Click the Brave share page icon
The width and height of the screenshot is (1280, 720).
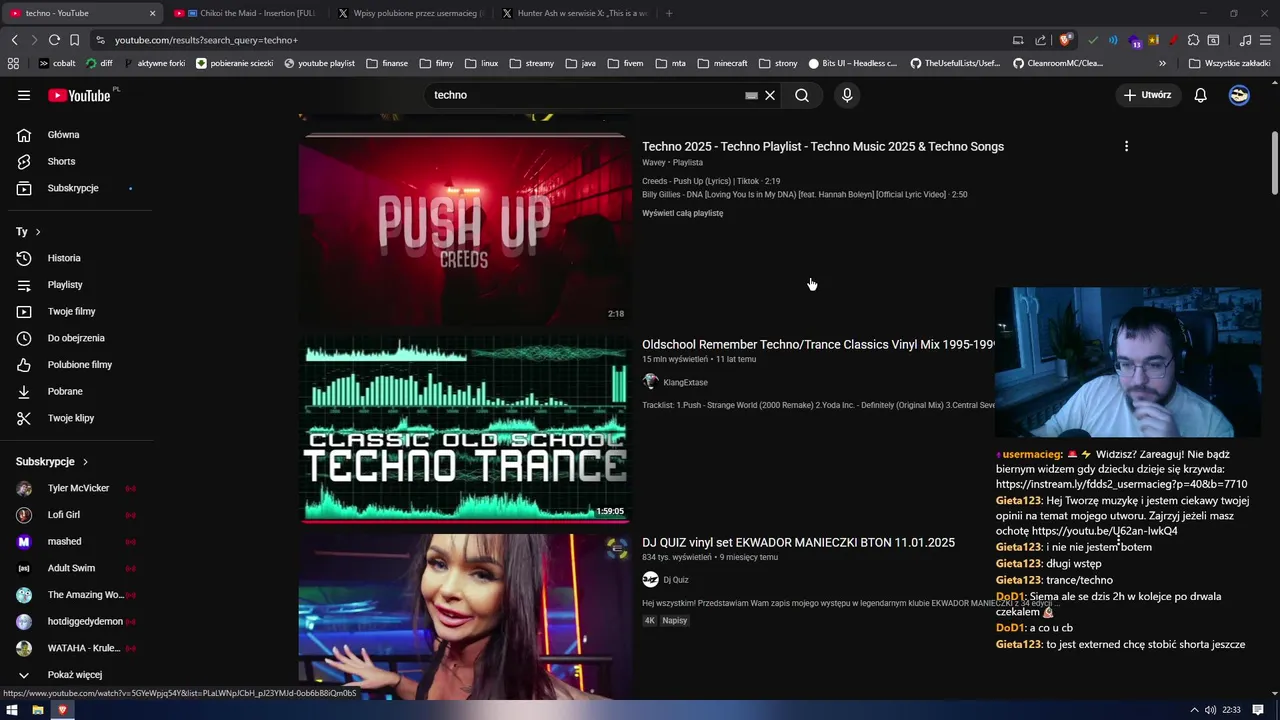coord(1040,40)
